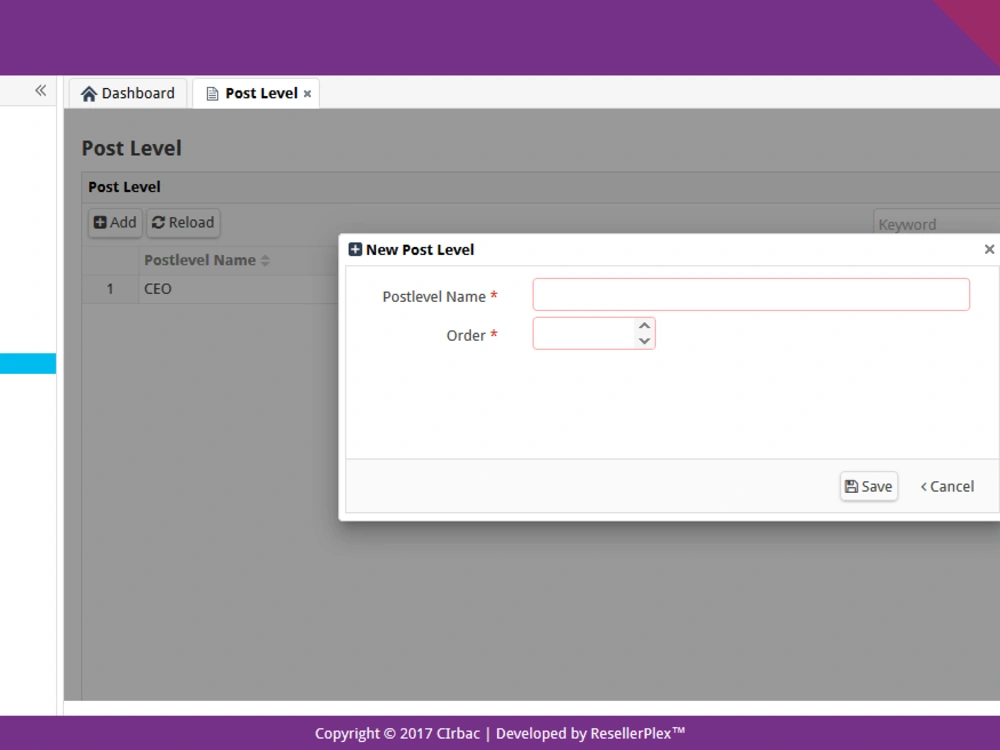Close the Post Level tab
This screenshot has height=750, width=1000.
[307, 94]
